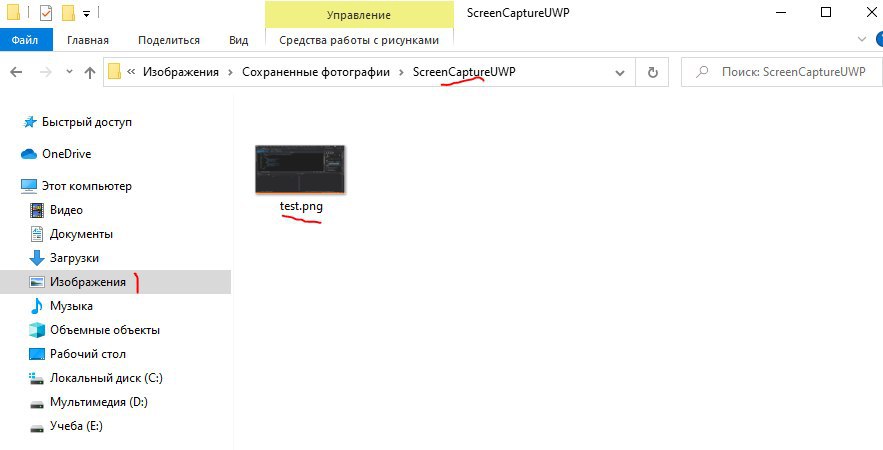Open the Поделиться (Share) ribbon tab
The width and height of the screenshot is (883, 450).
click(169, 40)
